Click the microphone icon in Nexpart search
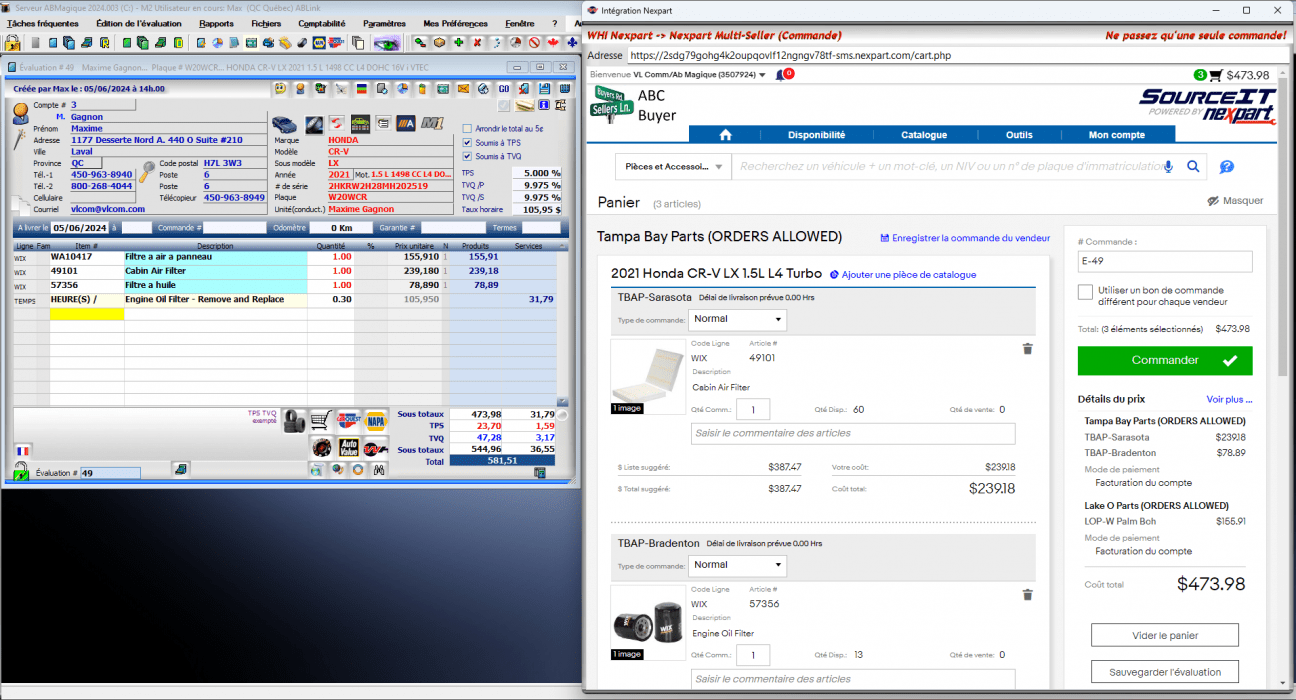This screenshot has height=700, width=1296. pyautogui.click(x=1169, y=166)
